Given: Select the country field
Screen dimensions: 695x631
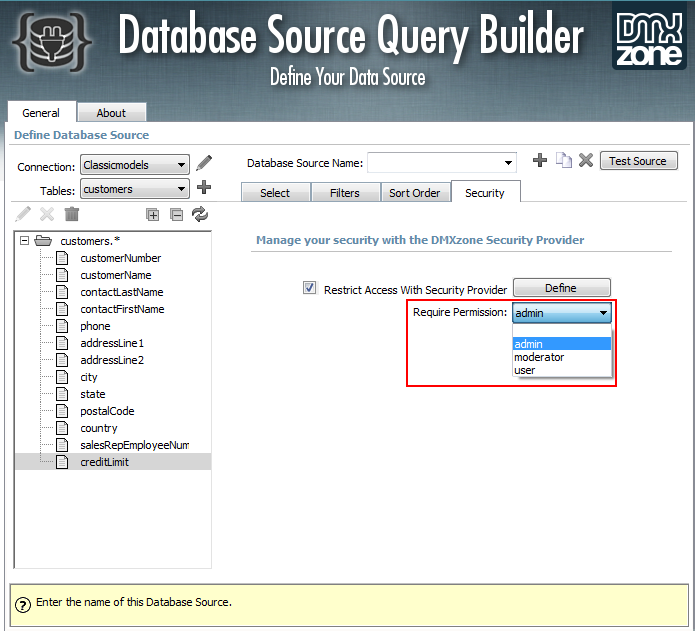Looking at the screenshot, I should (99, 428).
